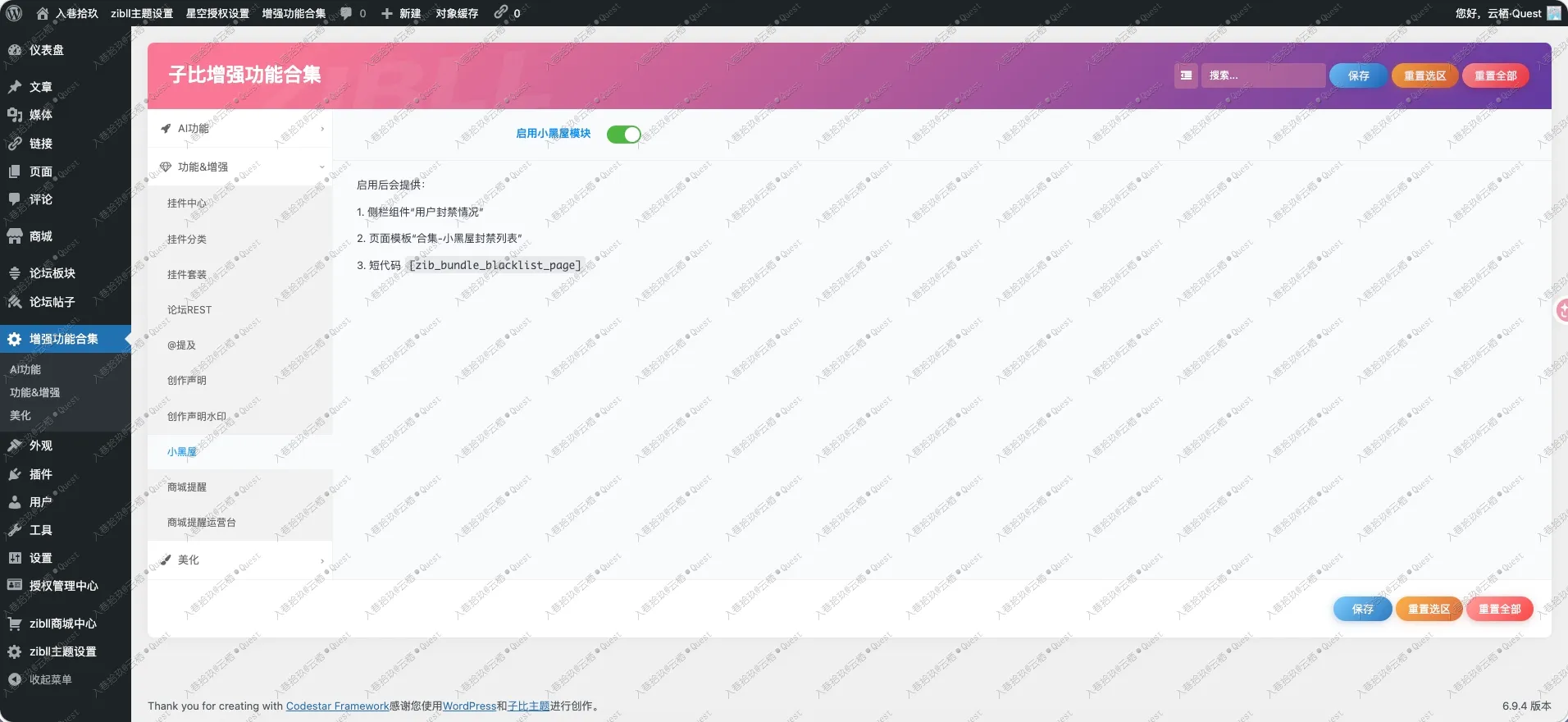Image resolution: width=1568 pixels, height=722 pixels.
Task: Open the 商城提醒 tab
Action: 240,487
